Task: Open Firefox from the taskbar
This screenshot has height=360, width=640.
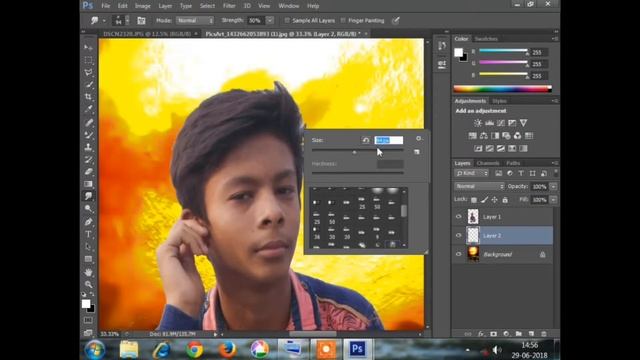Action: (x=227, y=350)
